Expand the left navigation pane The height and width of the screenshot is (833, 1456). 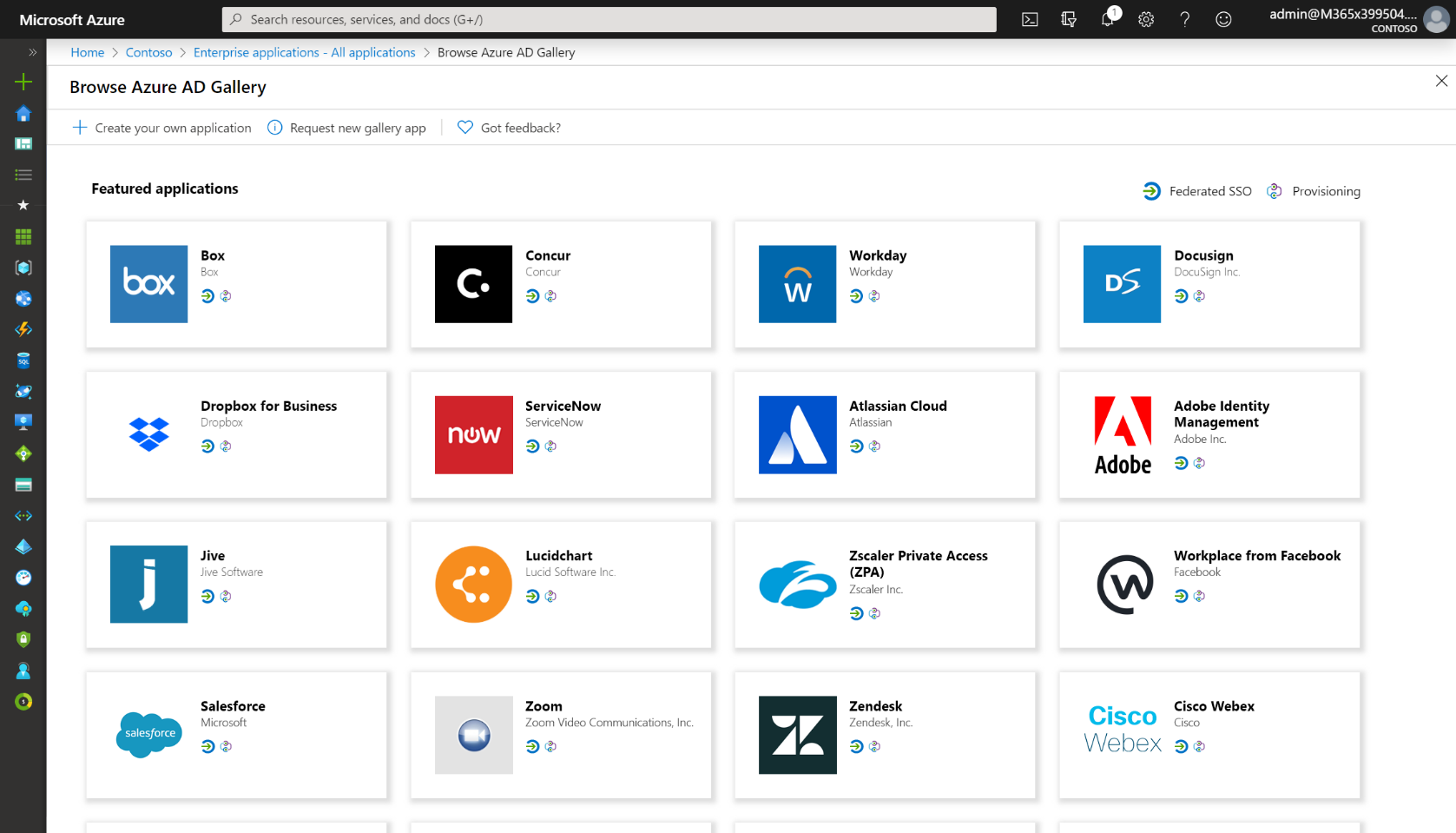coord(32,52)
